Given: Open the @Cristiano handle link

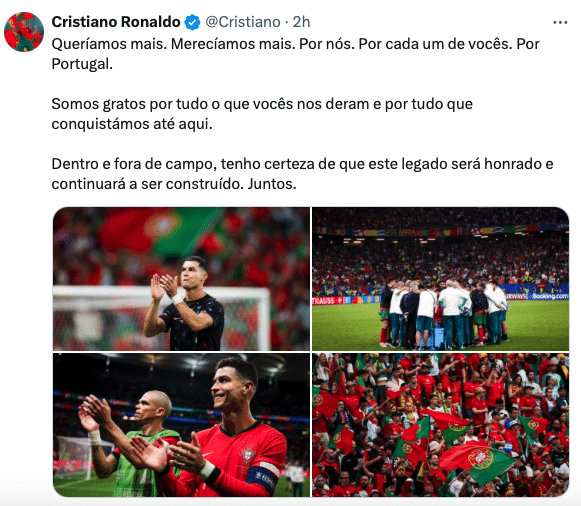Looking at the screenshot, I should click(243, 22).
